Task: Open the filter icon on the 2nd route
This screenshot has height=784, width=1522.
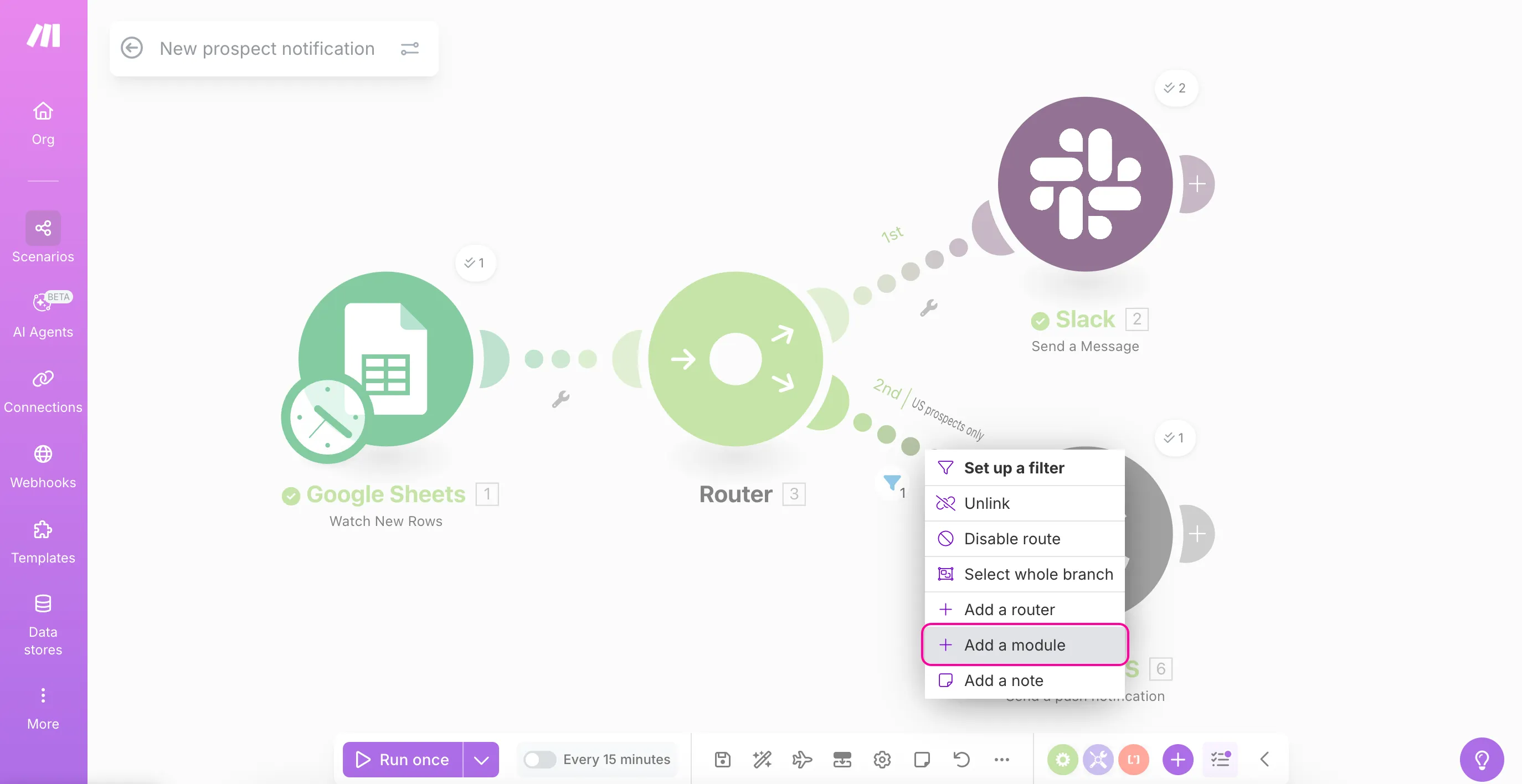Action: pos(892,484)
